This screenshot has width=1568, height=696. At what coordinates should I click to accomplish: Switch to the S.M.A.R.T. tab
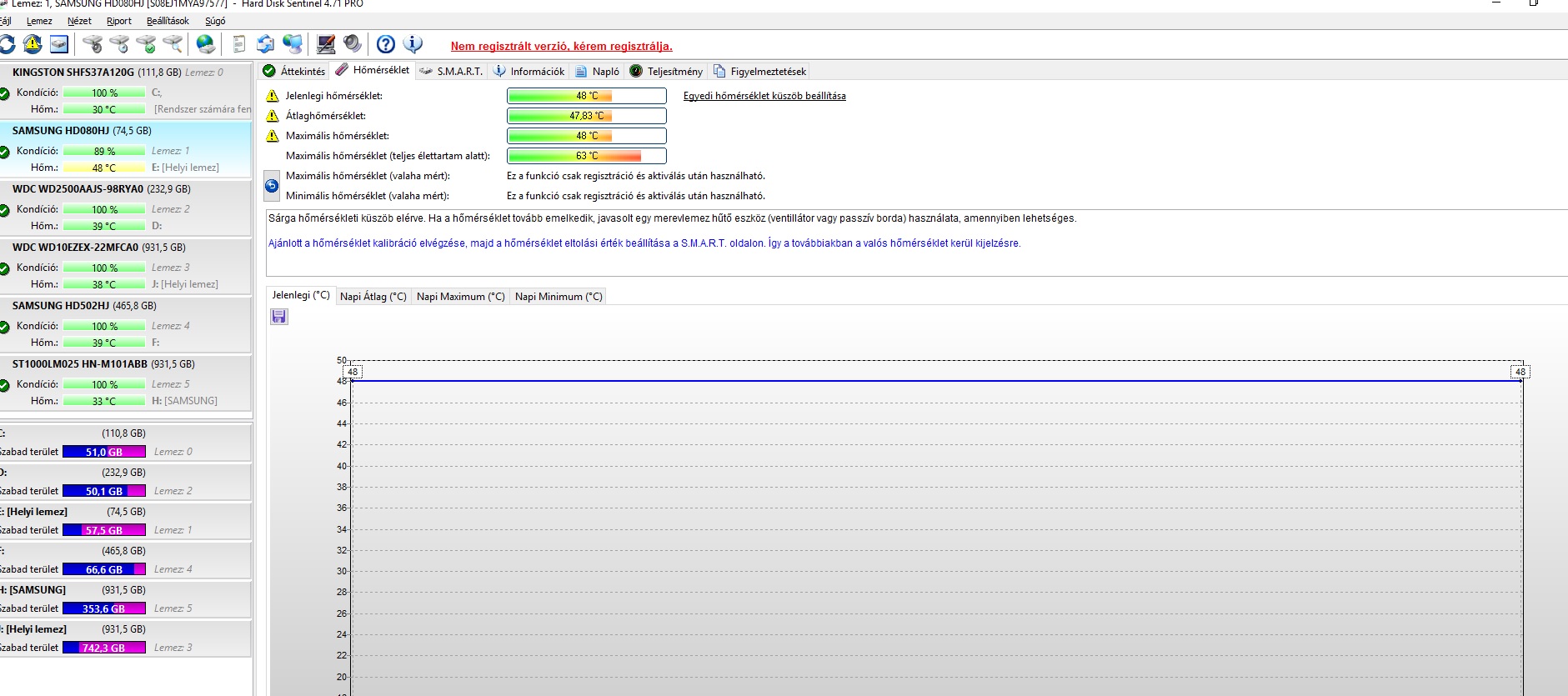[451, 72]
